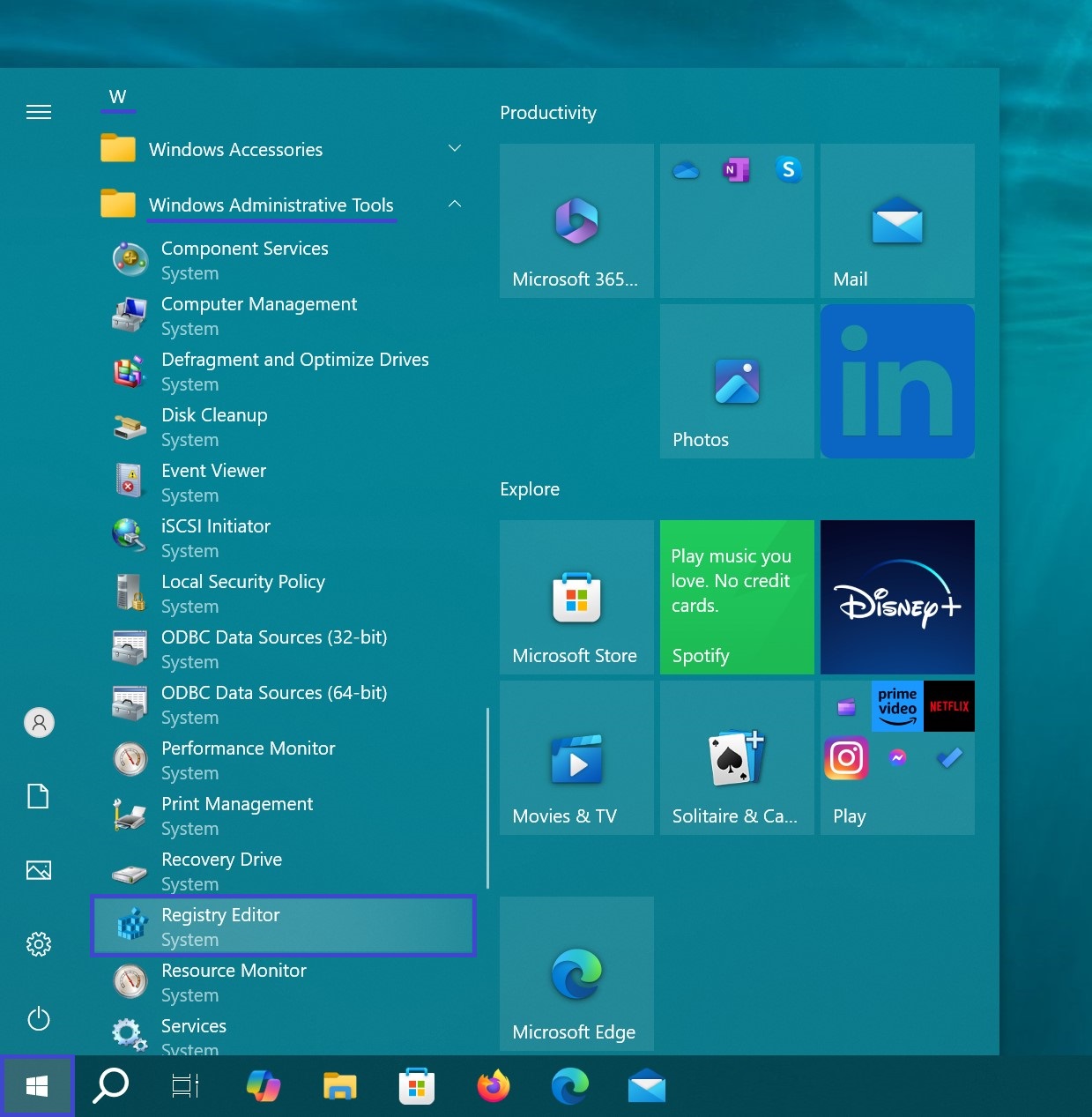Launch Copilot from the taskbar
1092x1117 pixels.
click(264, 1086)
